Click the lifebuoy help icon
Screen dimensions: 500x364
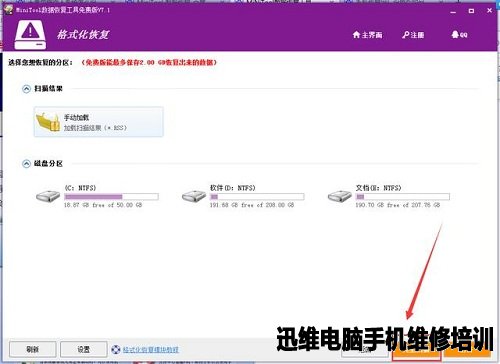pyautogui.click(x=116, y=349)
